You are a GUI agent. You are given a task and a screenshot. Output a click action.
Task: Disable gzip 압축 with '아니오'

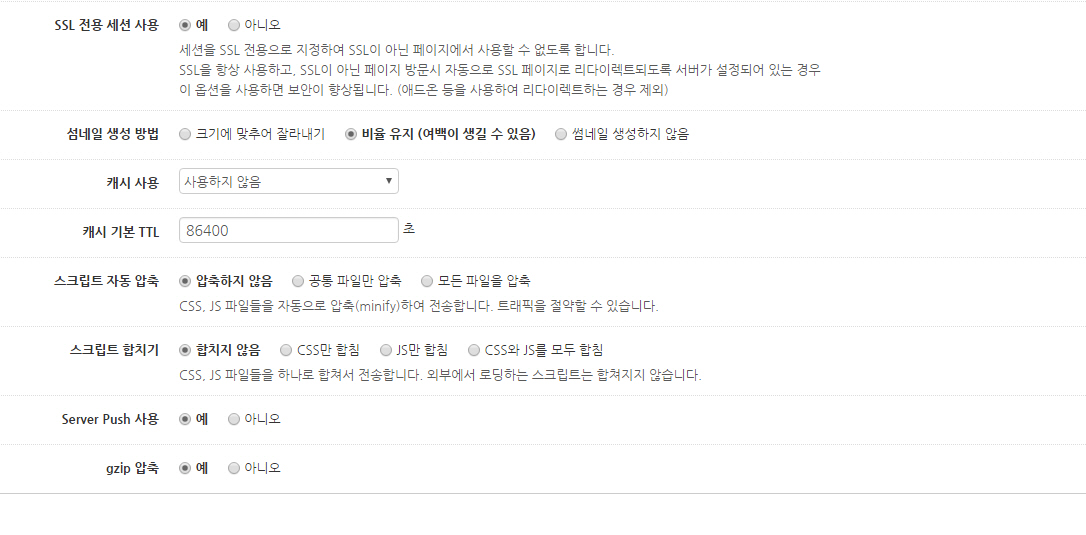coord(234,468)
